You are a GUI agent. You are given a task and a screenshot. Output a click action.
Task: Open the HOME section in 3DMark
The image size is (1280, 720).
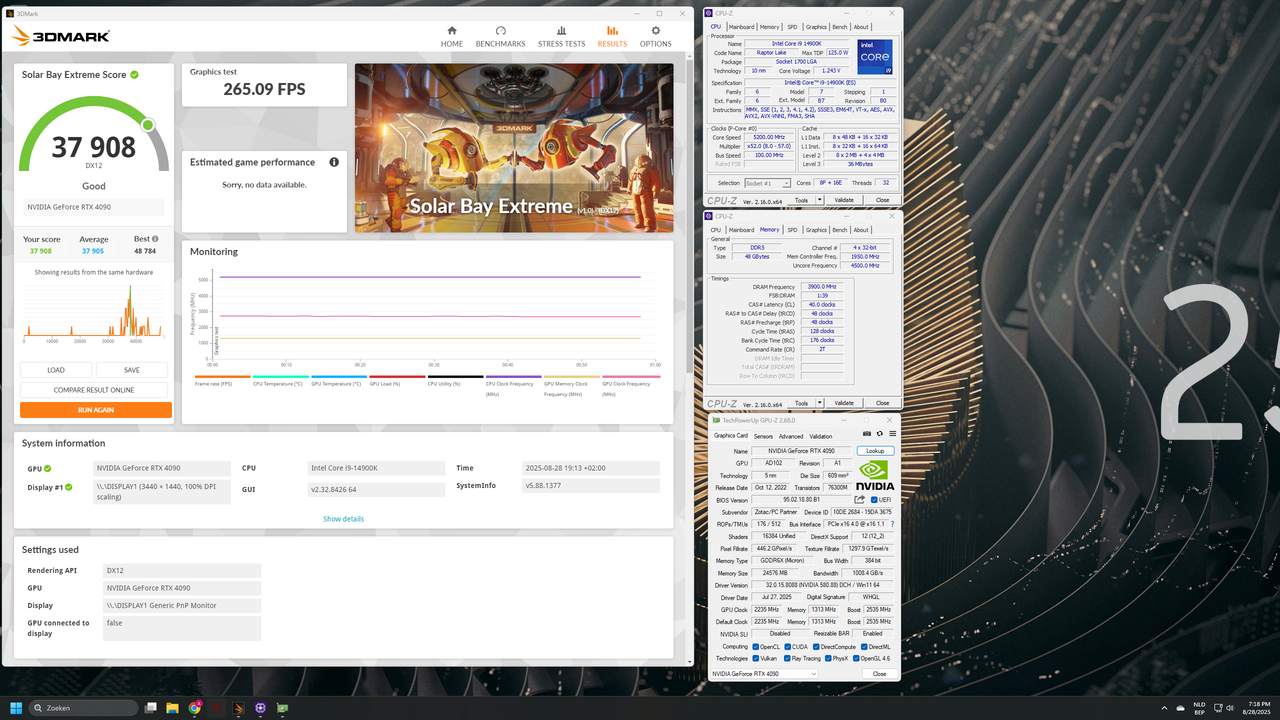coord(452,37)
